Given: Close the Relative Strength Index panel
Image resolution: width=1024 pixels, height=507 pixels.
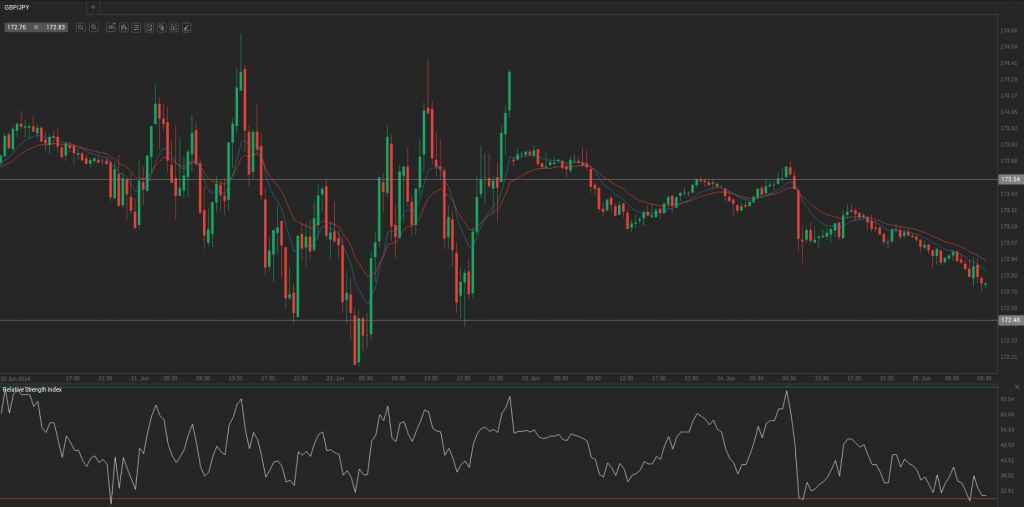Looking at the screenshot, I should click(x=1016, y=387).
